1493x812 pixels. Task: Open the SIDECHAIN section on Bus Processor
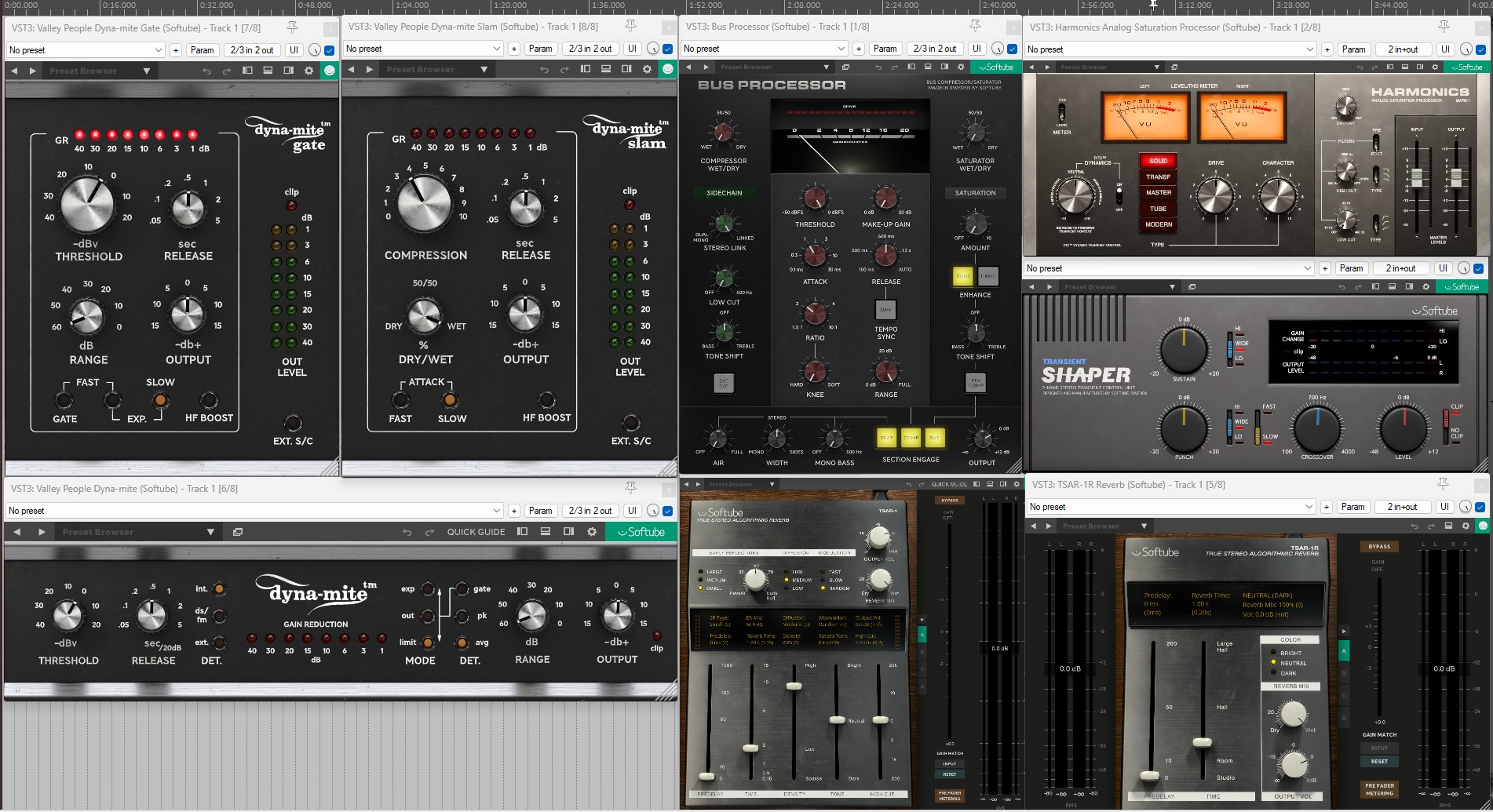click(x=725, y=192)
